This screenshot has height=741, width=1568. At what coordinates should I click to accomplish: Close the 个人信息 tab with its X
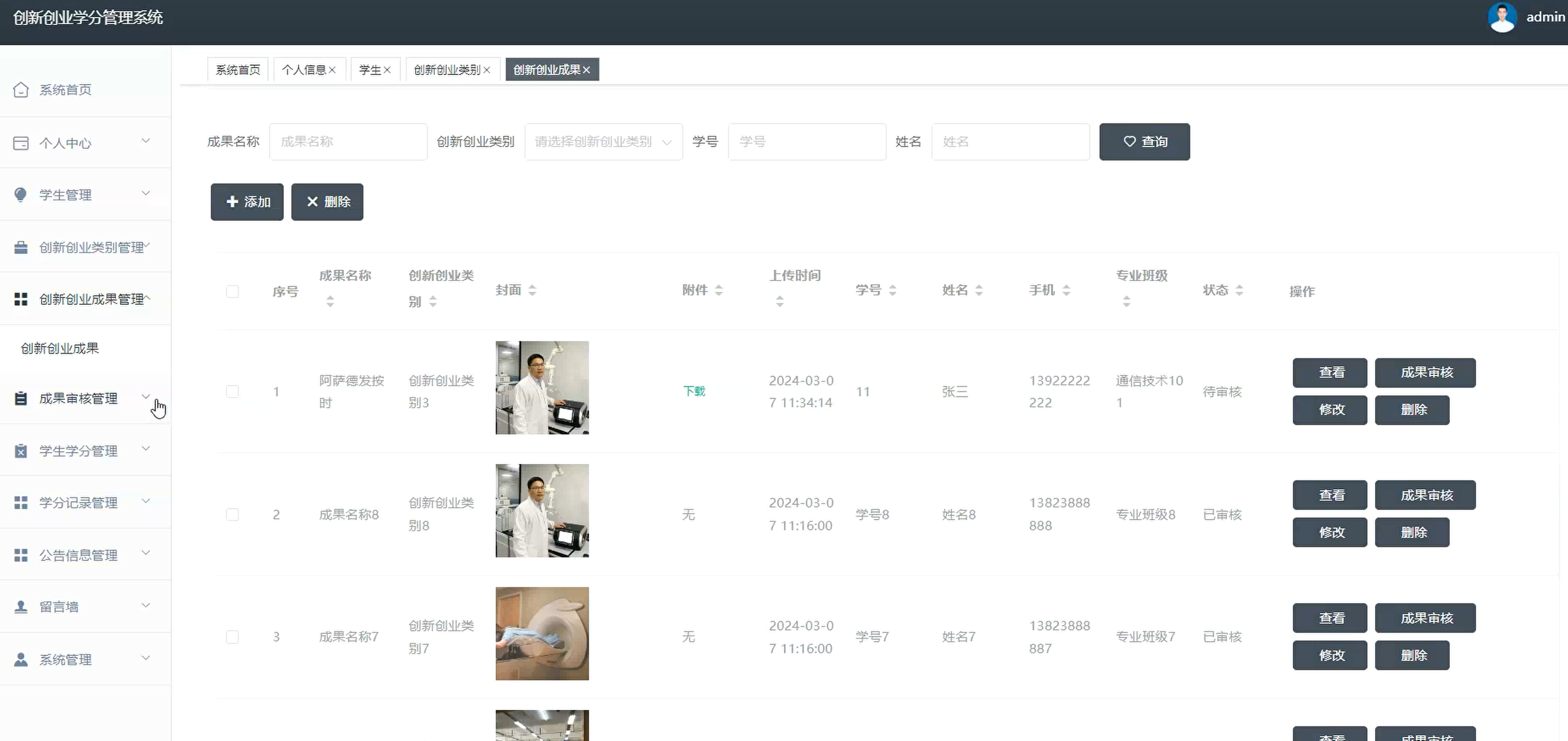[332, 70]
